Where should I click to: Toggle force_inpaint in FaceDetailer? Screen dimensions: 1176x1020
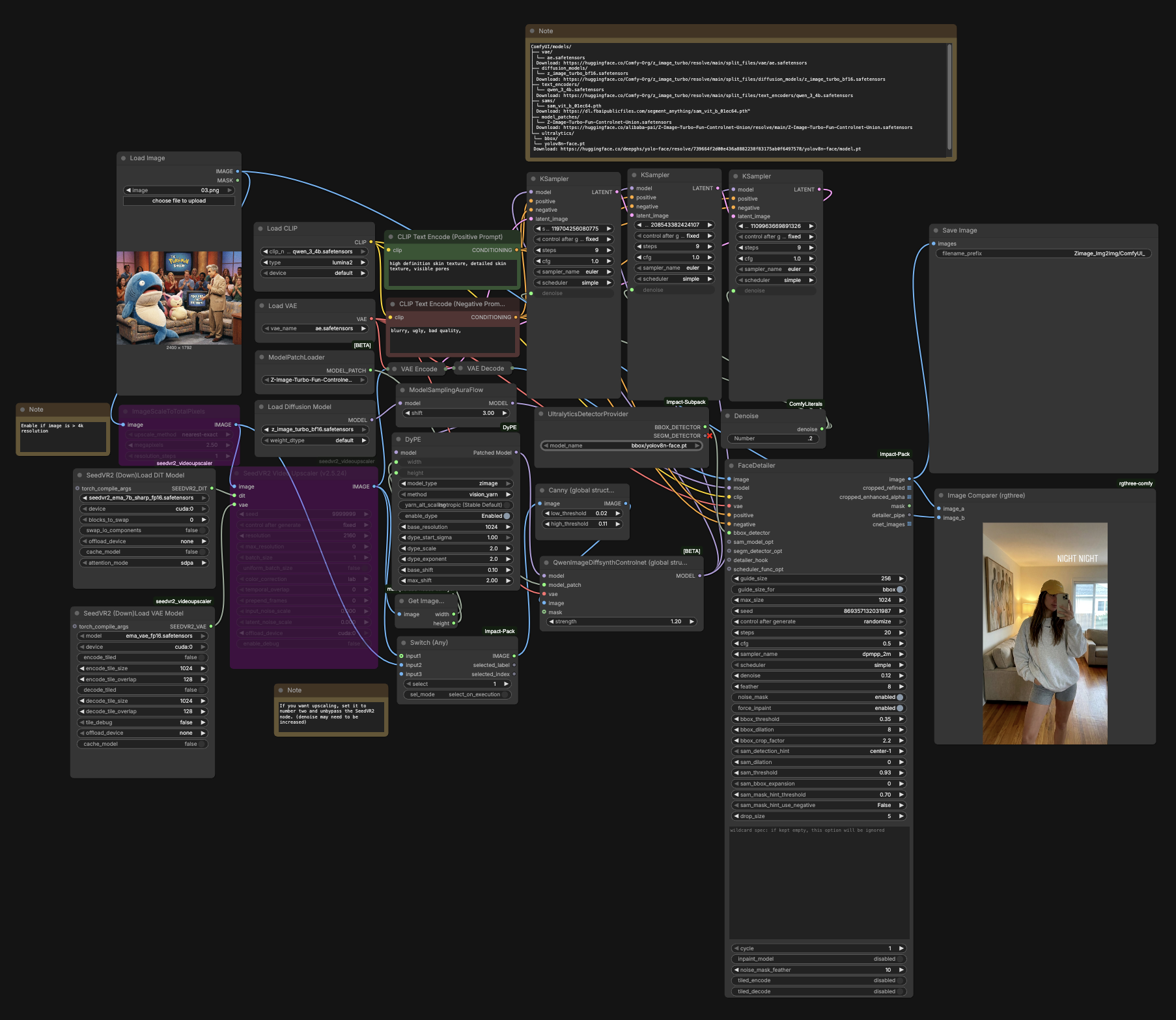point(899,708)
